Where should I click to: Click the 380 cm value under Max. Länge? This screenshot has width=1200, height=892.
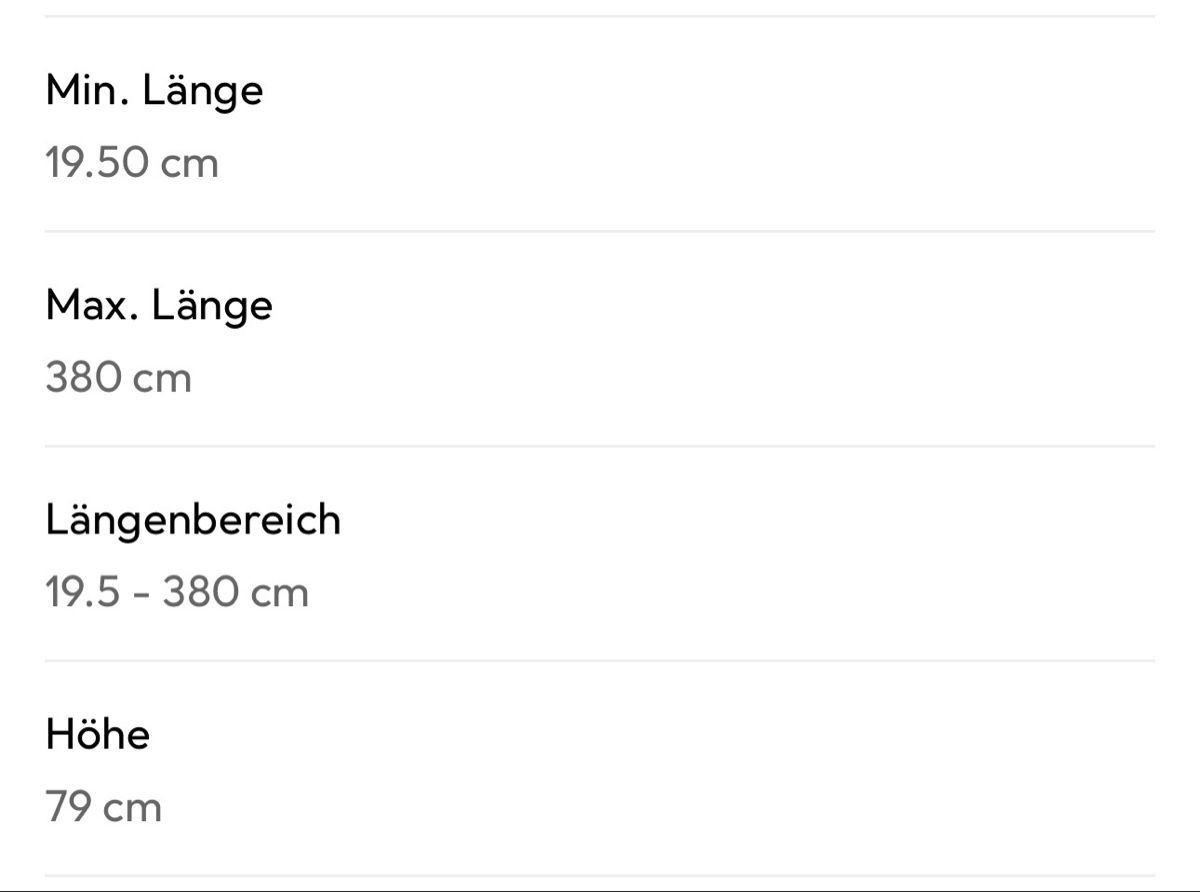point(118,378)
